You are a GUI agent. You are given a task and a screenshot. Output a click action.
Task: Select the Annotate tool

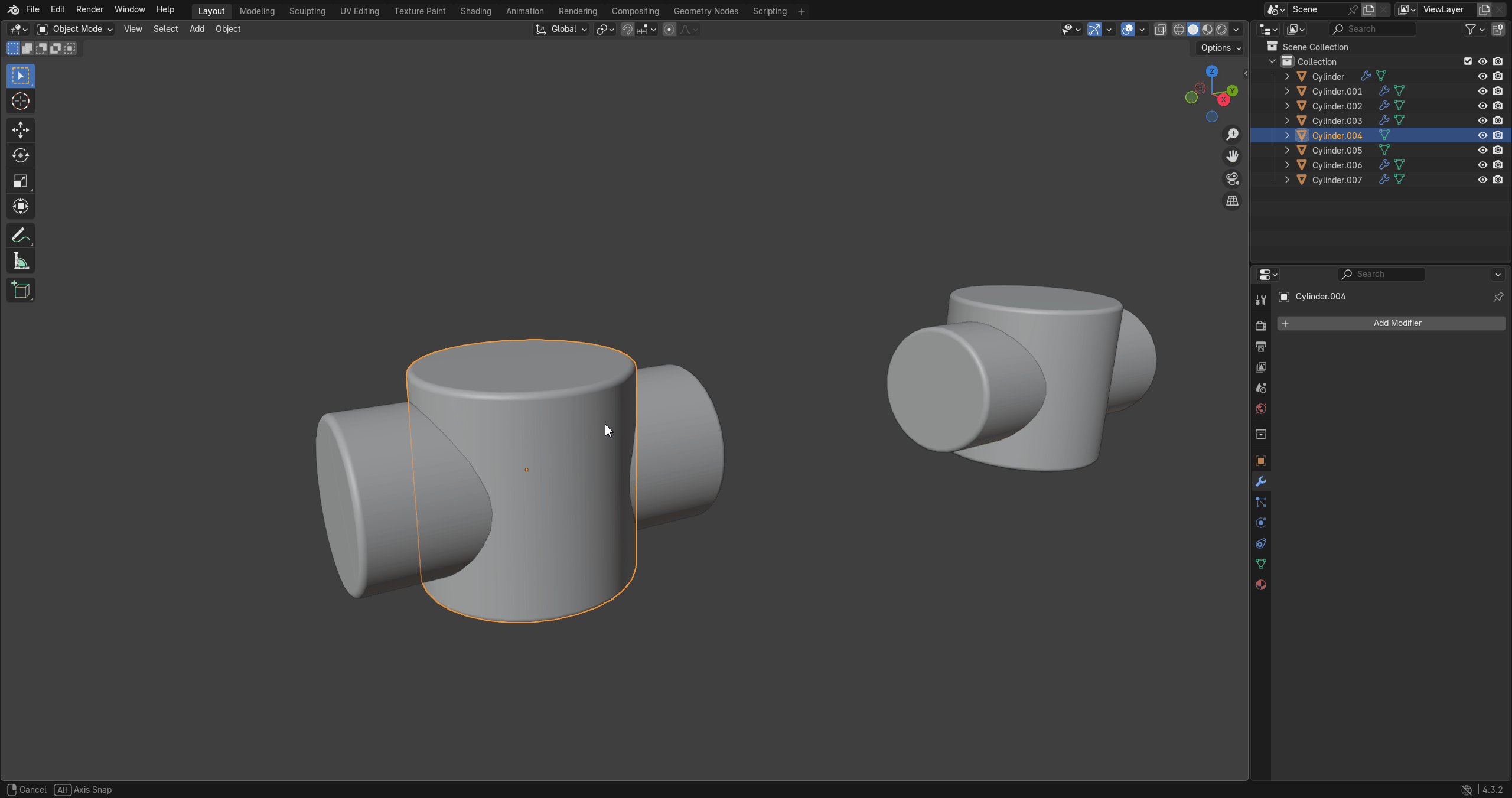pos(21,235)
